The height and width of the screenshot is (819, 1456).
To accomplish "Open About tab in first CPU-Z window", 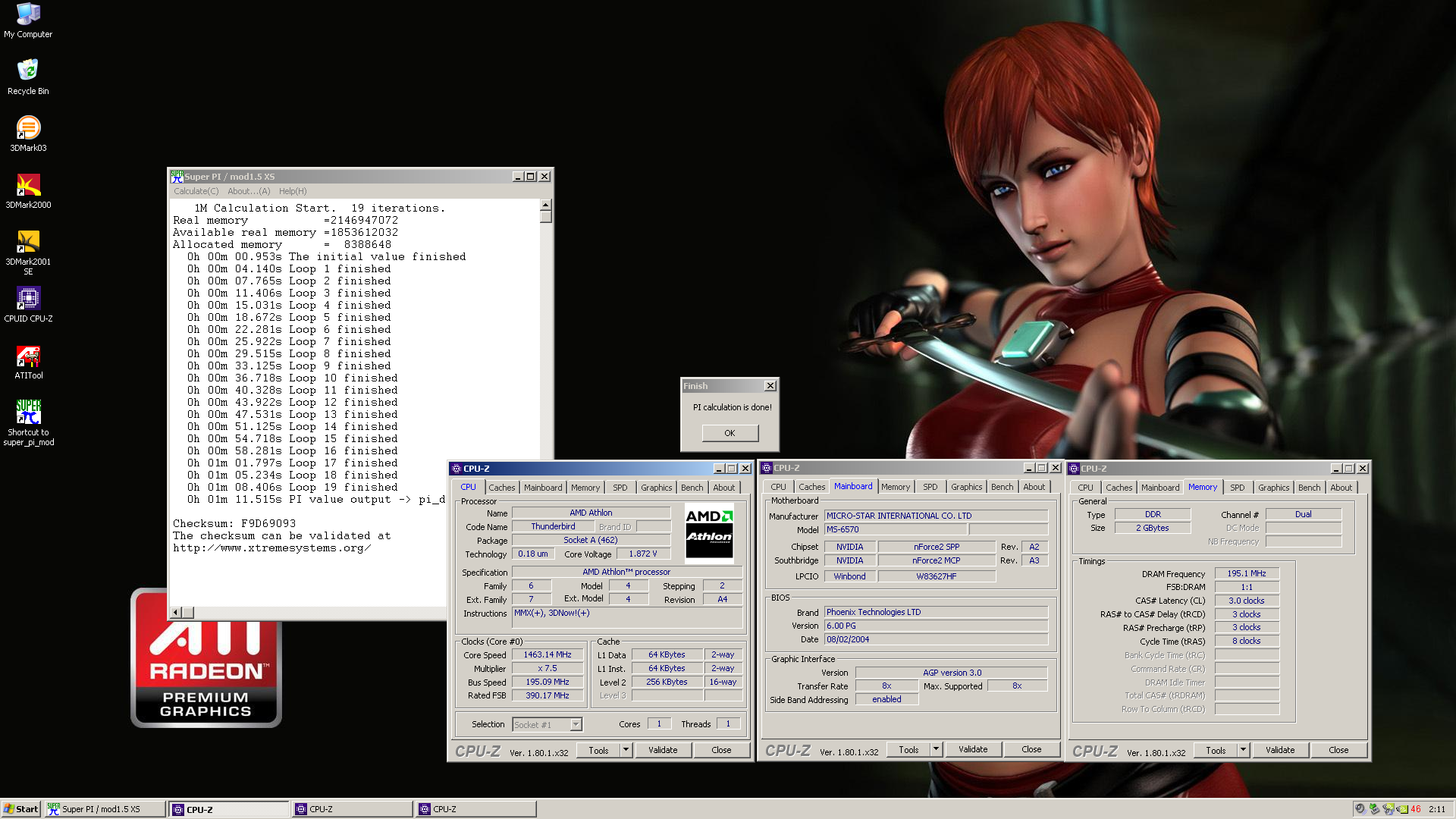I will tap(723, 488).
